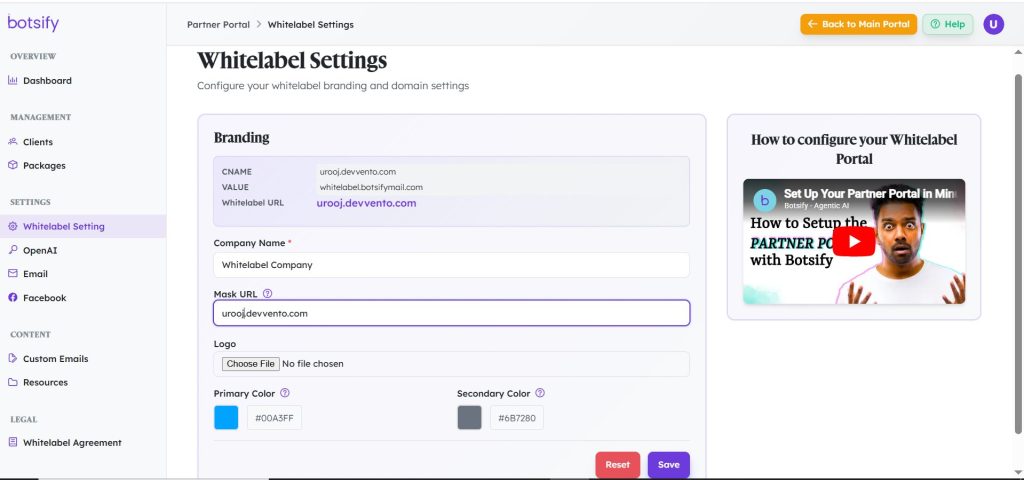1024x480 pixels.
Task: Click Partner Portal breadcrumb link
Action: pos(218,24)
